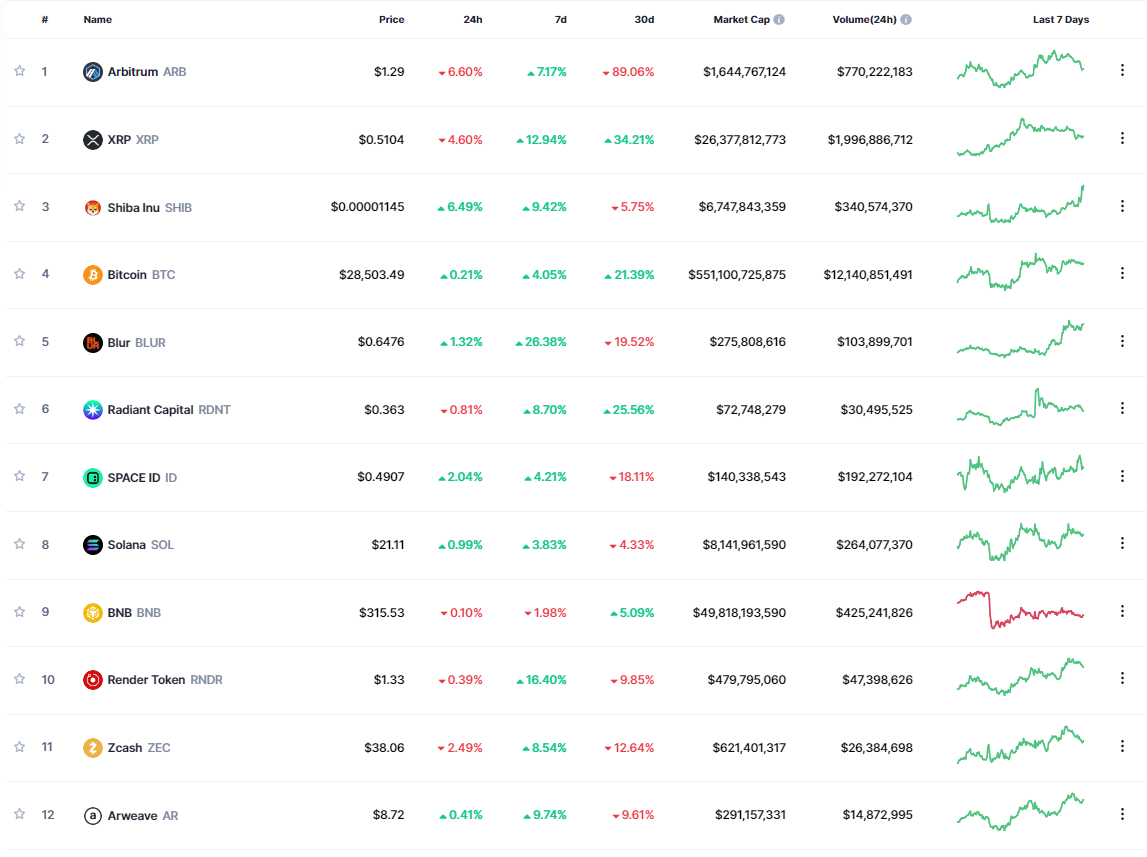
Task: Sort by the Name column header
Action: (x=98, y=20)
